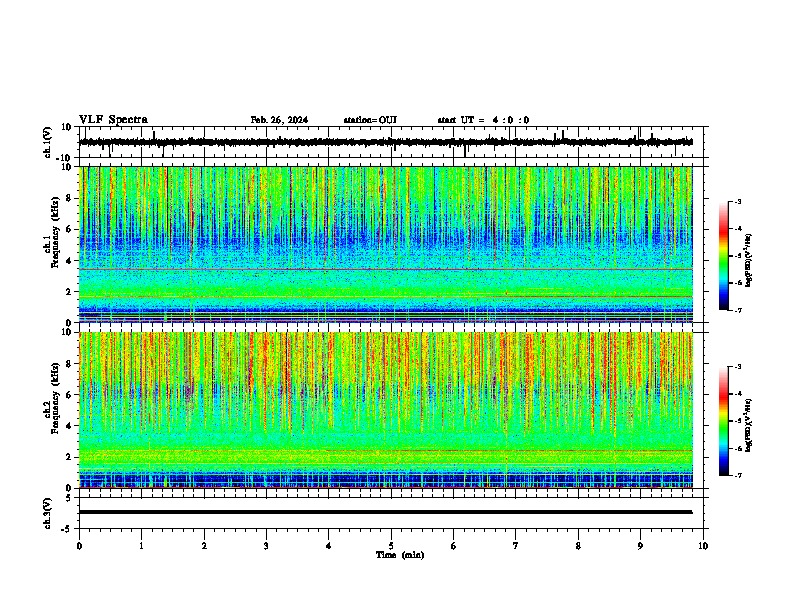792x612 pixels.
Task: Click tick label 3 on the time axis
Action: pyautogui.click(x=266, y=546)
